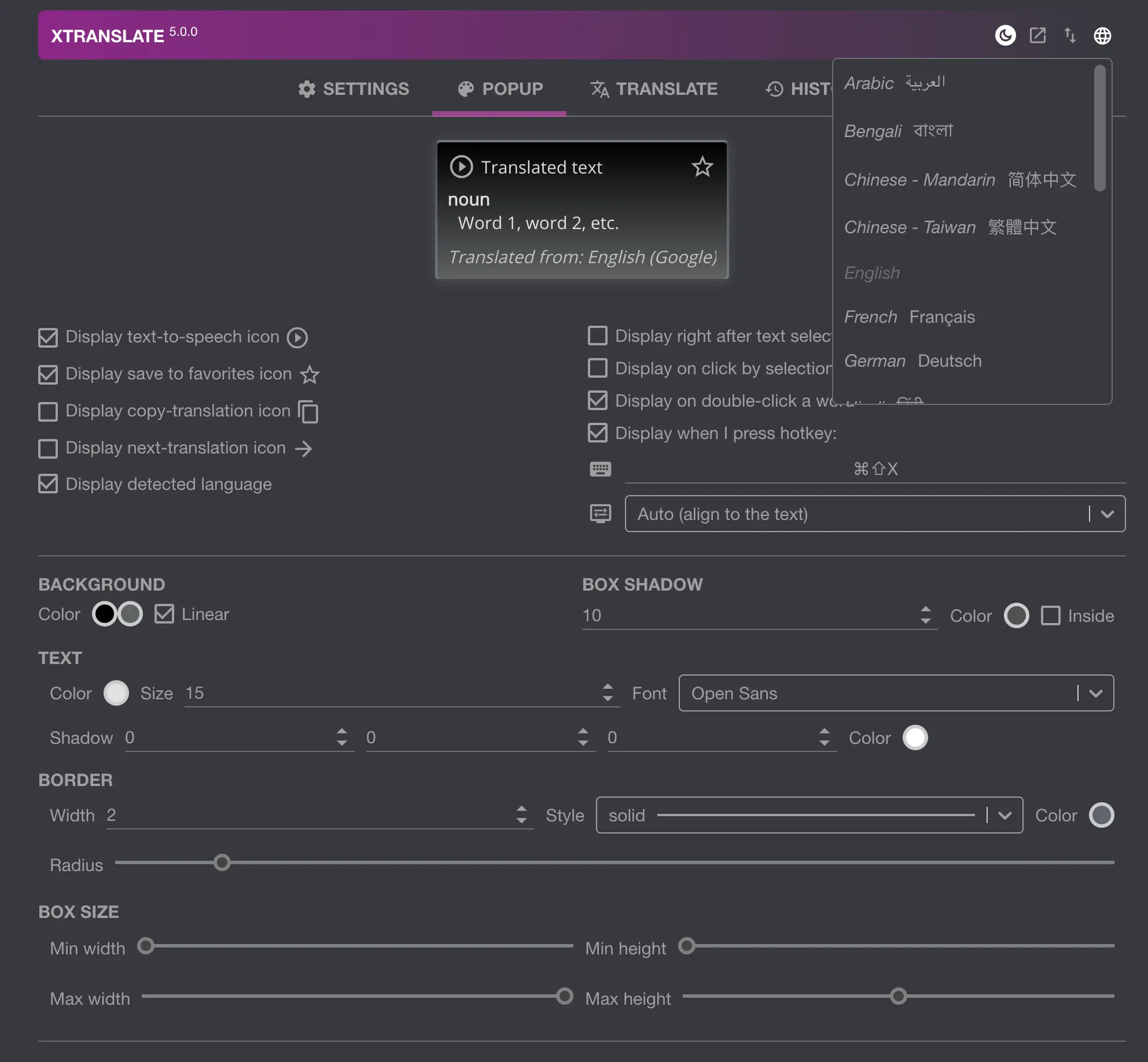Viewport: 1148px width, 1062px height.
Task: Click the hotkey input field showing ⌘⇧X
Action: pyautogui.click(x=875, y=469)
